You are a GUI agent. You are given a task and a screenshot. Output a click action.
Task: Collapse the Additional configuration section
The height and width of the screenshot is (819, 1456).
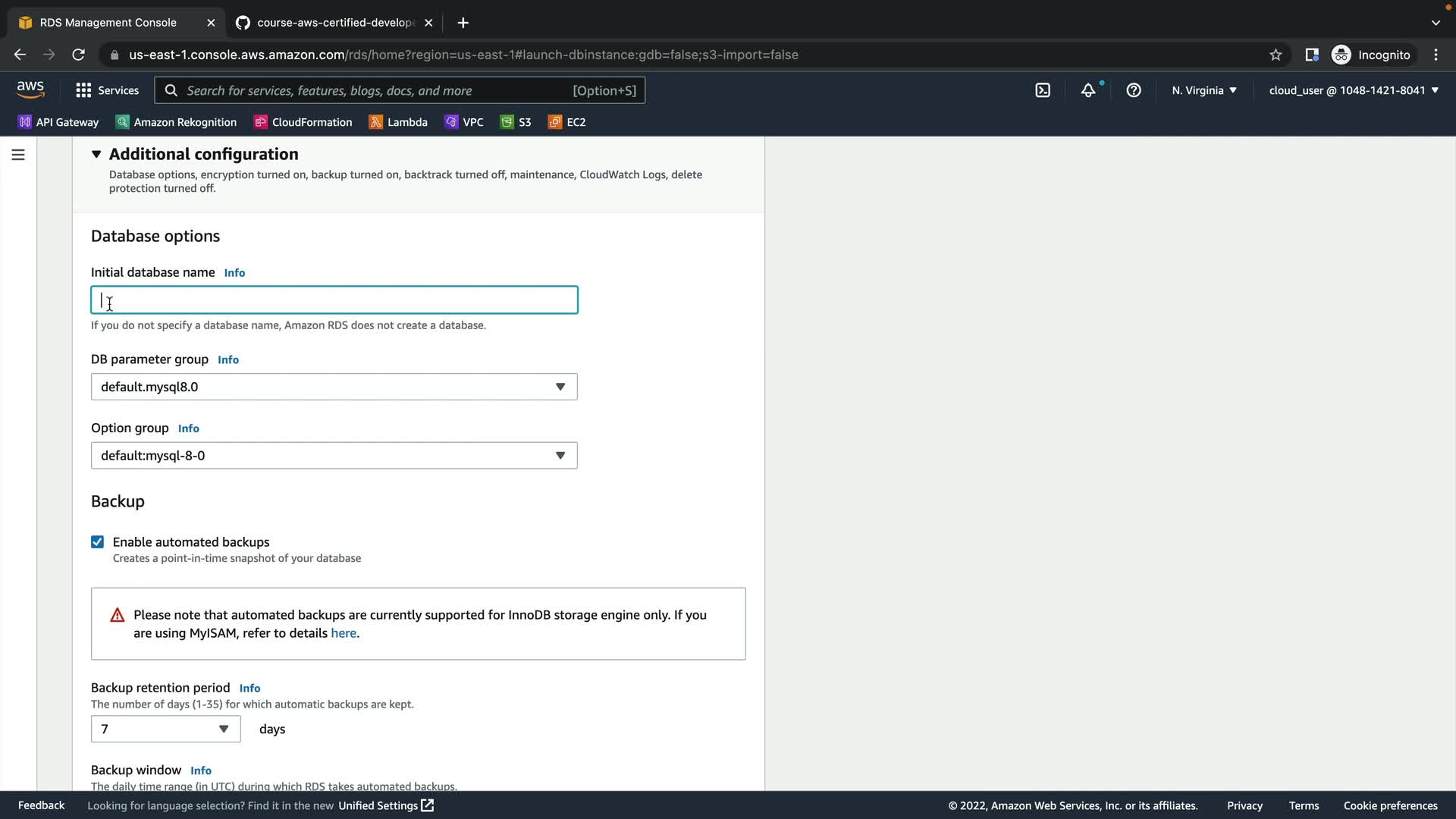pos(96,154)
